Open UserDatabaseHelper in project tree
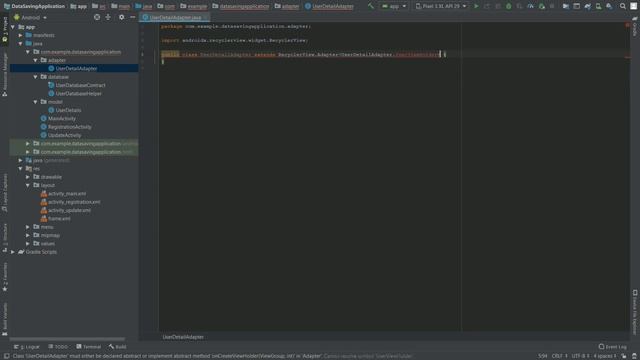This screenshot has width=640, height=360. pyautogui.click(x=78, y=93)
